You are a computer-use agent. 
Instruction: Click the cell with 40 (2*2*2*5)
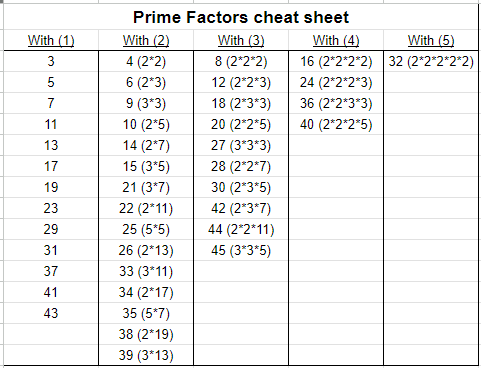[336, 124]
